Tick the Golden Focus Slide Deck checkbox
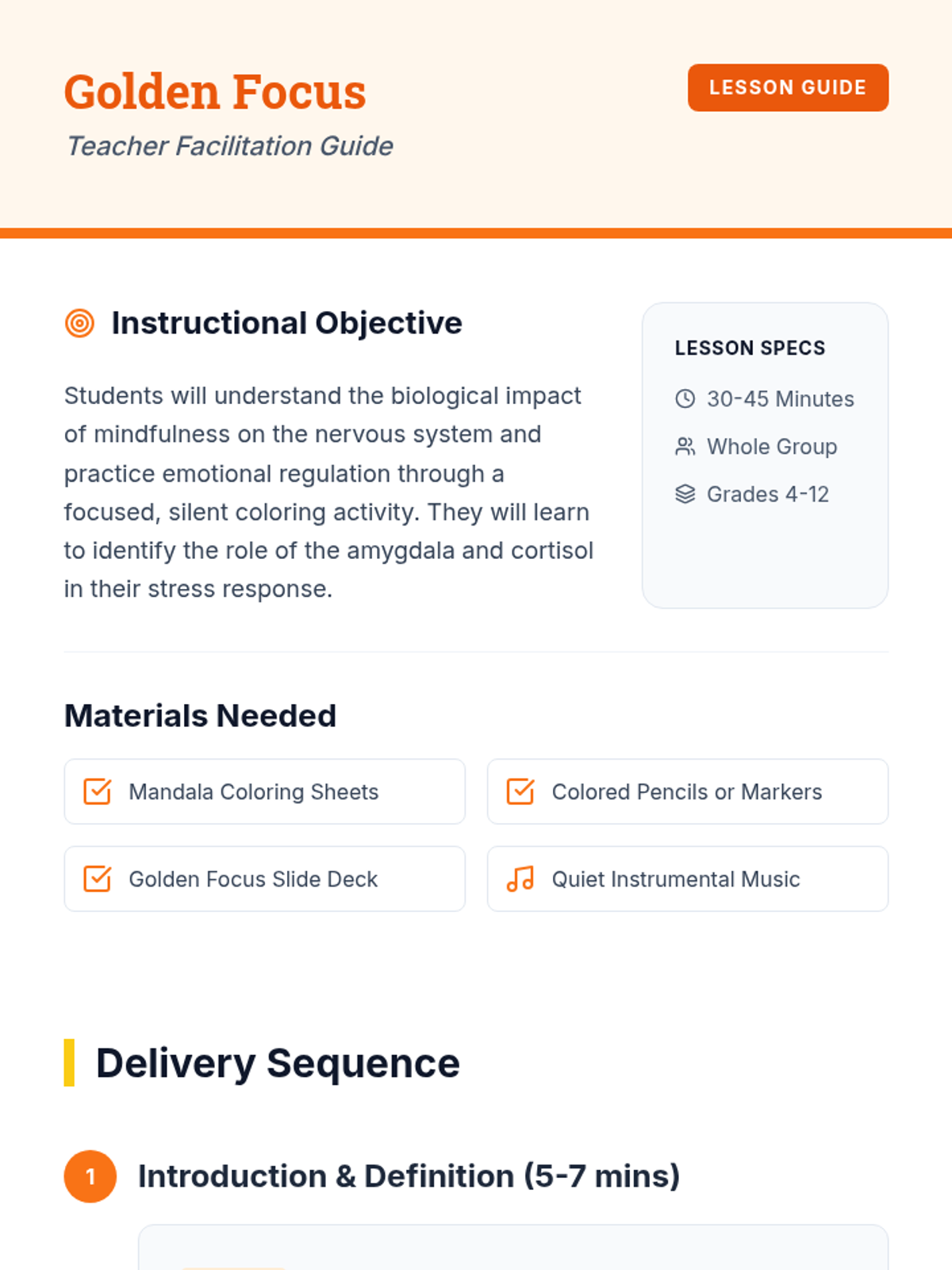Image resolution: width=952 pixels, height=1270 pixels. [98, 879]
